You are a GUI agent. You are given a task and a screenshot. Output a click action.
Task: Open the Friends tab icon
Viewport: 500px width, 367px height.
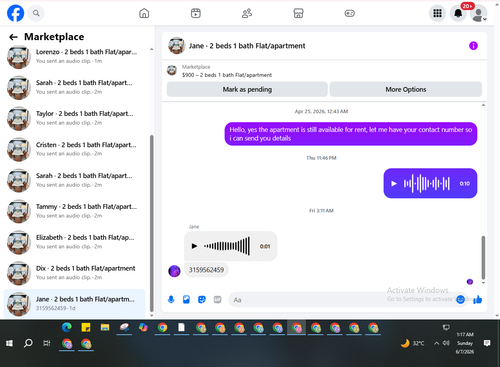[247, 13]
